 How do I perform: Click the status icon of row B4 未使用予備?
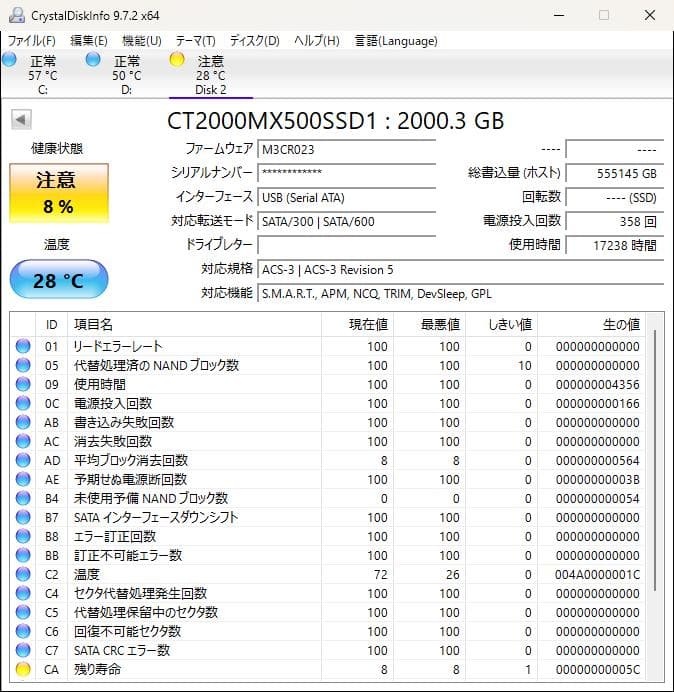click(x=23, y=498)
